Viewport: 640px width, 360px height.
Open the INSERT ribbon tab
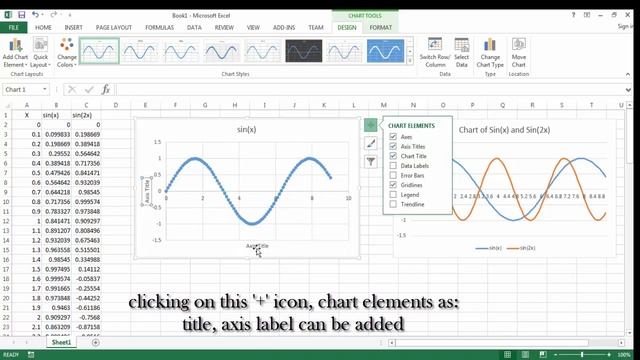73,27
